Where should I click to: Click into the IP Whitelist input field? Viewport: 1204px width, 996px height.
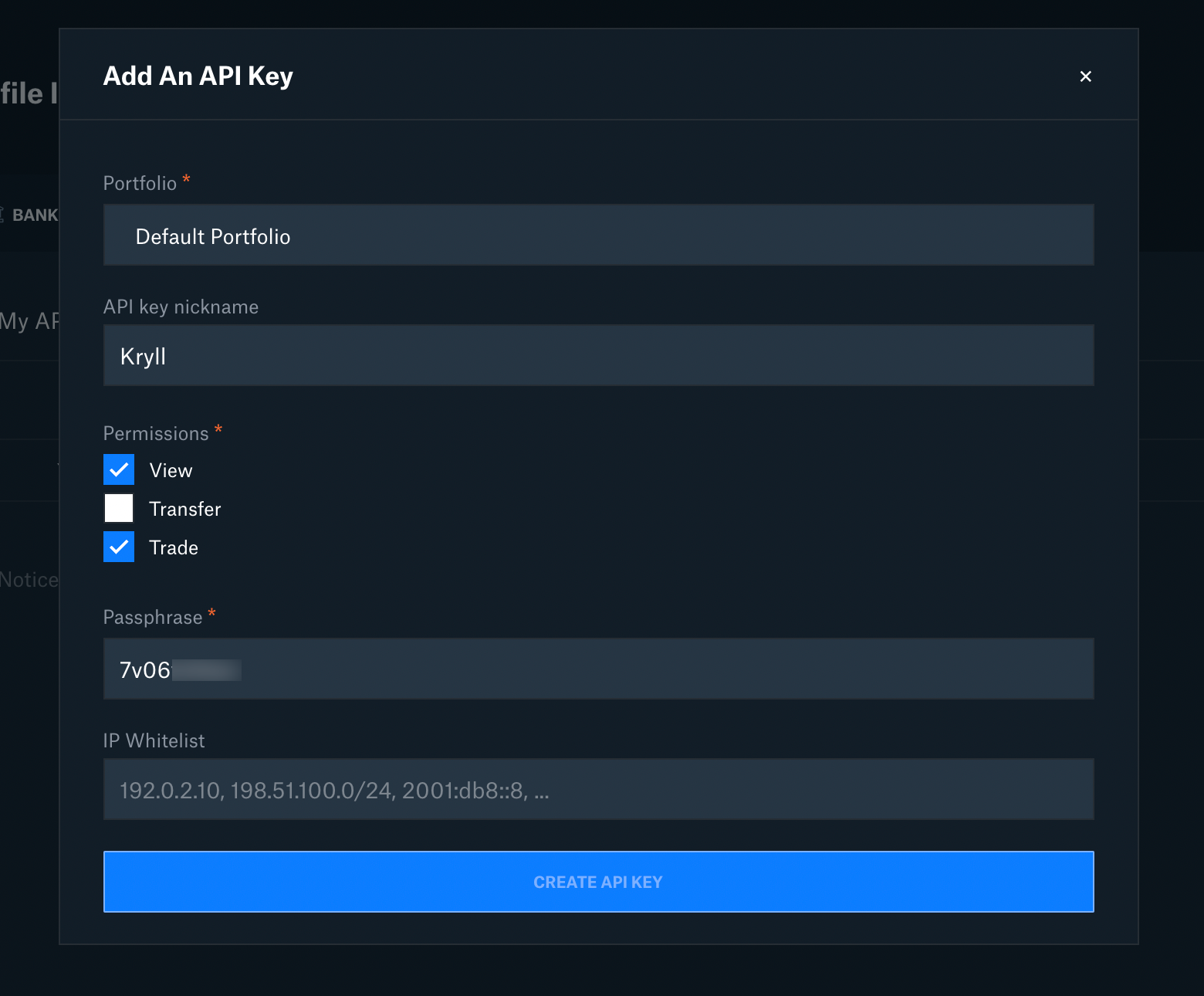tap(598, 789)
